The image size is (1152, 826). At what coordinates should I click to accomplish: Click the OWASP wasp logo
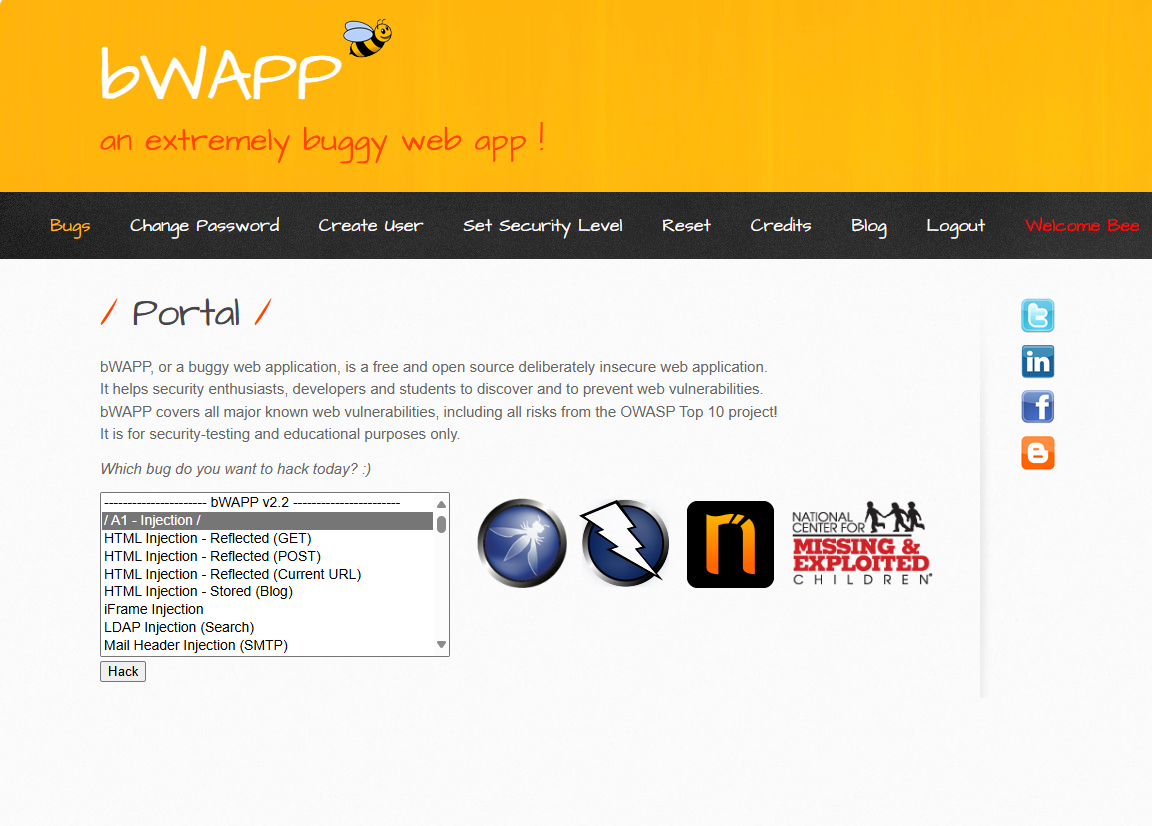point(522,544)
